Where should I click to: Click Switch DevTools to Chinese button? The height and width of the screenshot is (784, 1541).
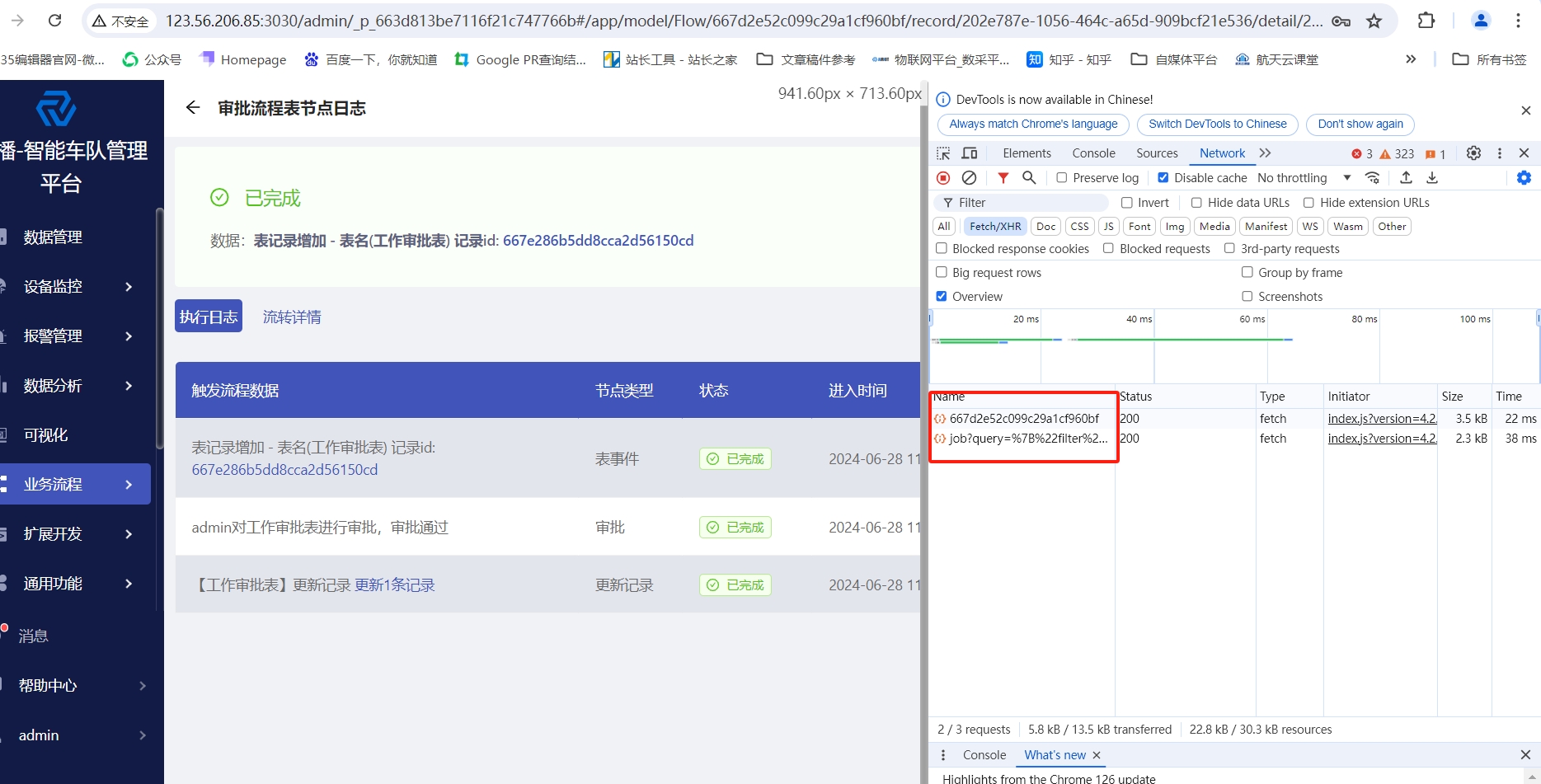pos(1217,124)
